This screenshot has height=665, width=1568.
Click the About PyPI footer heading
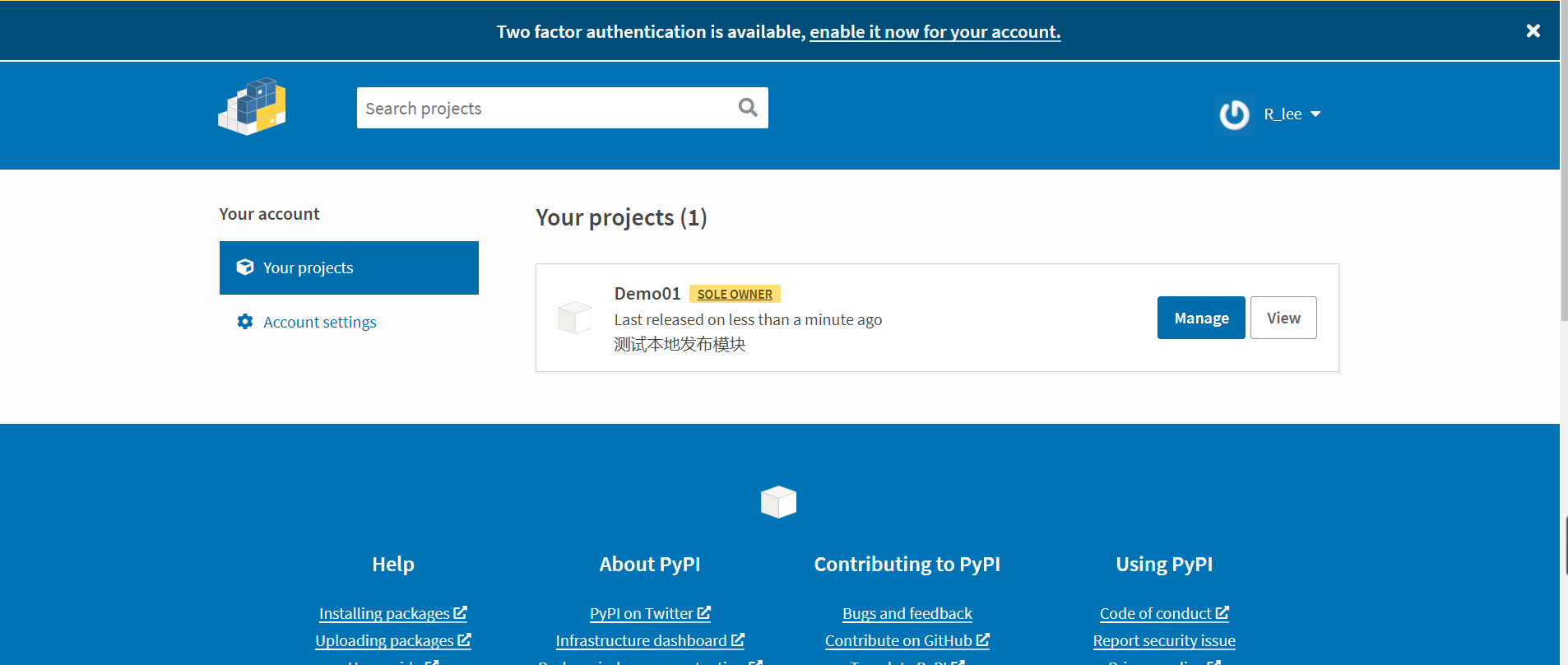tap(650, 565)
